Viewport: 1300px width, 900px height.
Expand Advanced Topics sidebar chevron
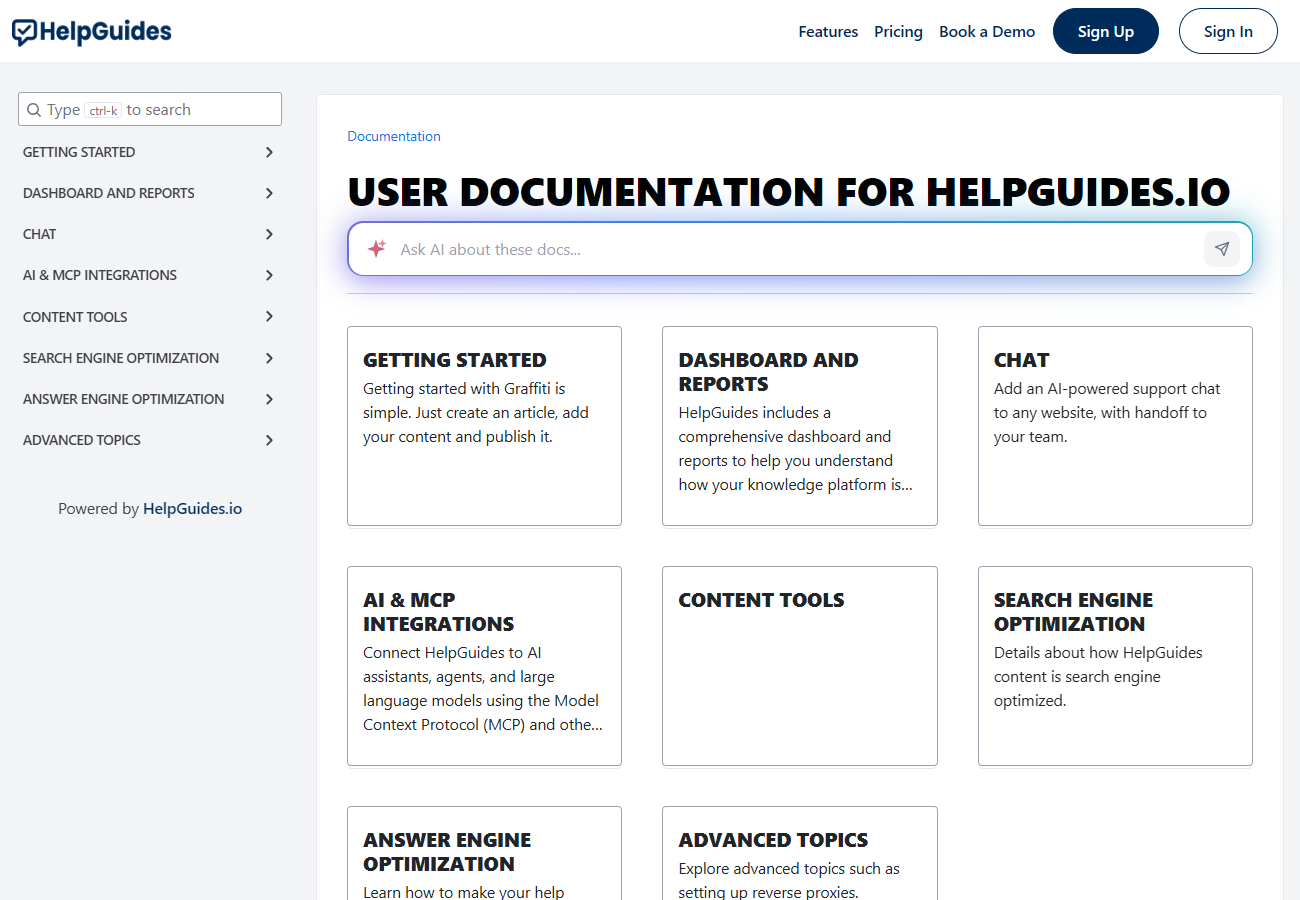(x=269, y=440)
